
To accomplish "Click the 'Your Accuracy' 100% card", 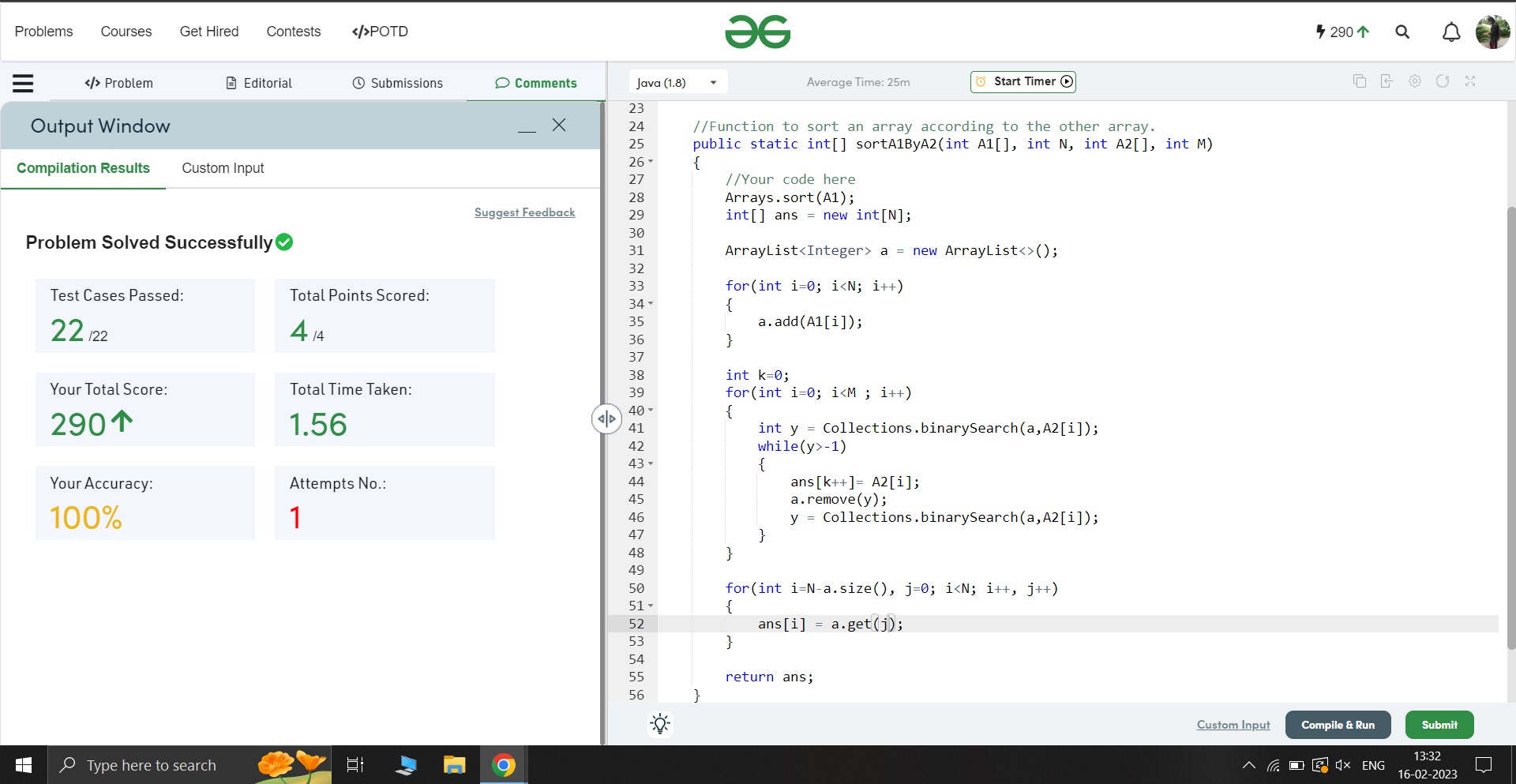I will click(x=145, y=503).
